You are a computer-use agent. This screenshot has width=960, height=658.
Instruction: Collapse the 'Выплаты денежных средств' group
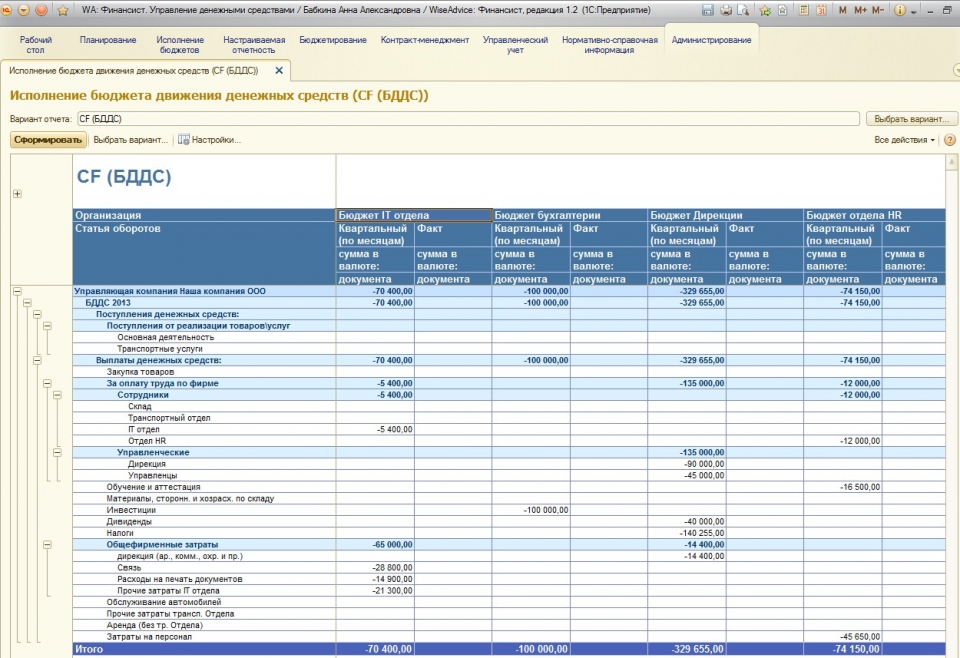pos(37,360)
